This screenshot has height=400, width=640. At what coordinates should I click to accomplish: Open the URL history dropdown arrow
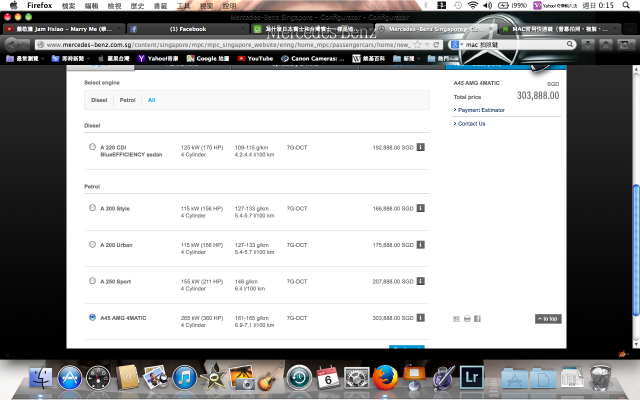pyautogui.click(x=427, y=44)
